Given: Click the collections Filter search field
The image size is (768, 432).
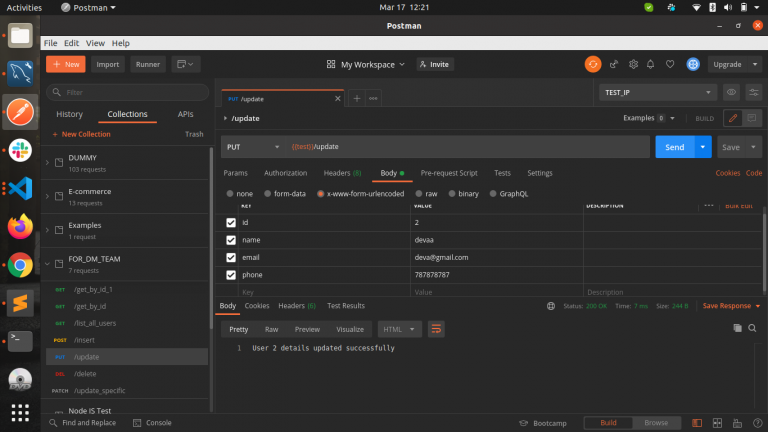Looking at the screenshot, I should click(x=127, y=92).
